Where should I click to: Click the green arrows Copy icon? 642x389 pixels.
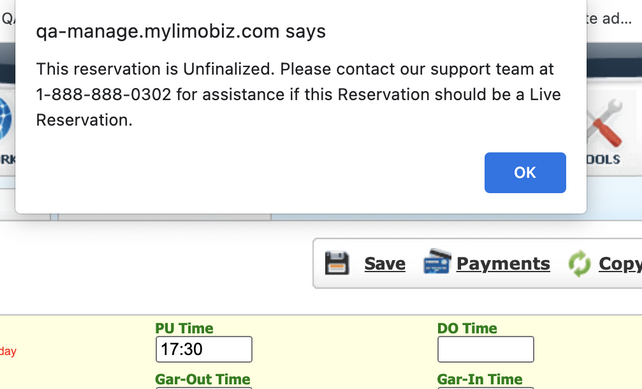579,263
